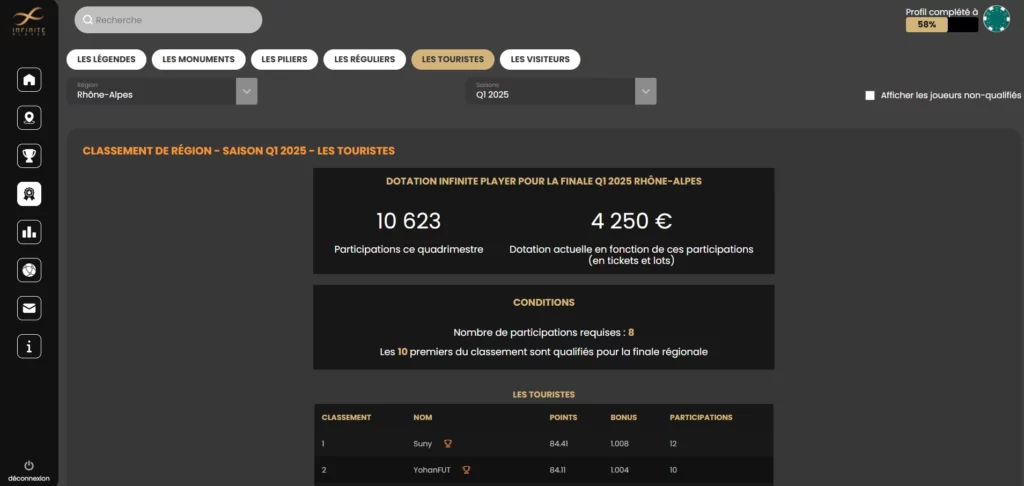The height and width of the screenshot is (486, 1024).
Task: Click the Participations column header
Action: click(701, 417)
